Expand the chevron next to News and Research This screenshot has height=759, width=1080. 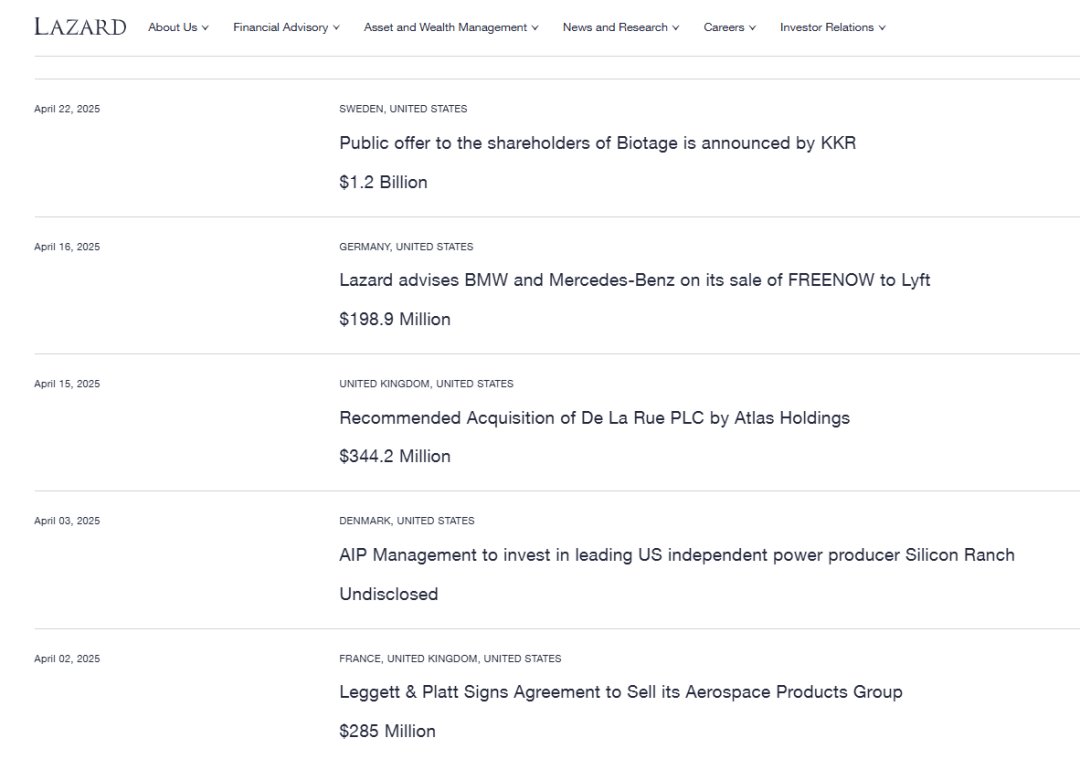676,28
